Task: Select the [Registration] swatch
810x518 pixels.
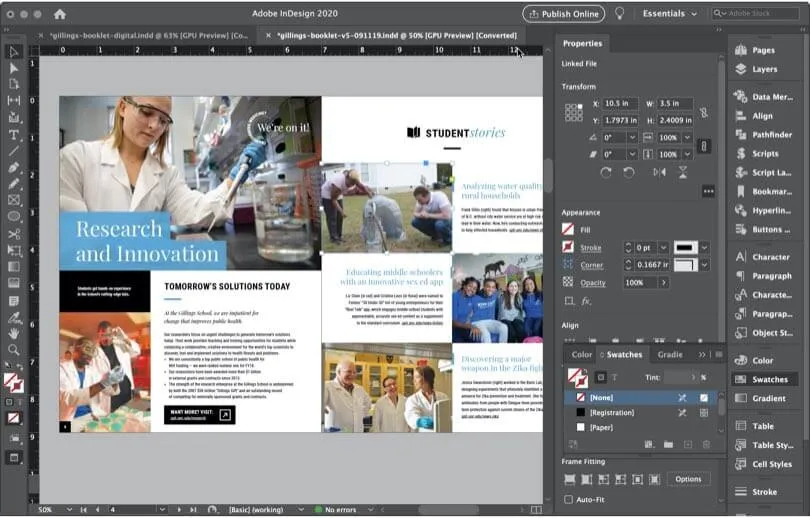Action: 614,412
